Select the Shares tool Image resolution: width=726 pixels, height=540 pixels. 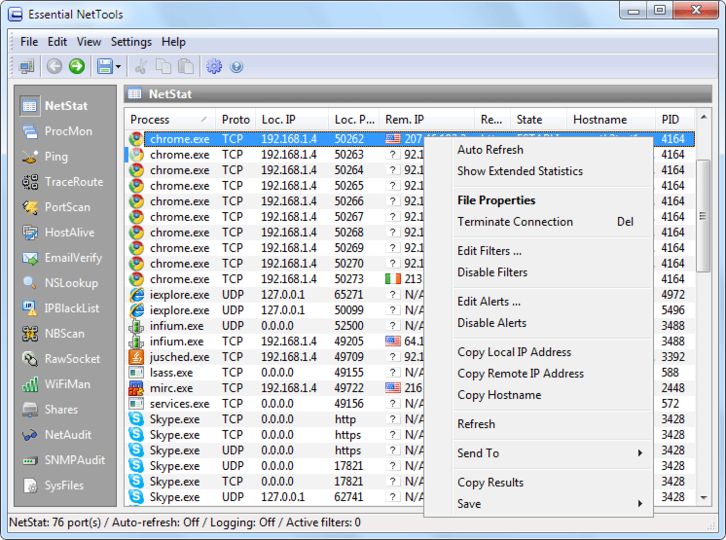[x=50, y=409]
